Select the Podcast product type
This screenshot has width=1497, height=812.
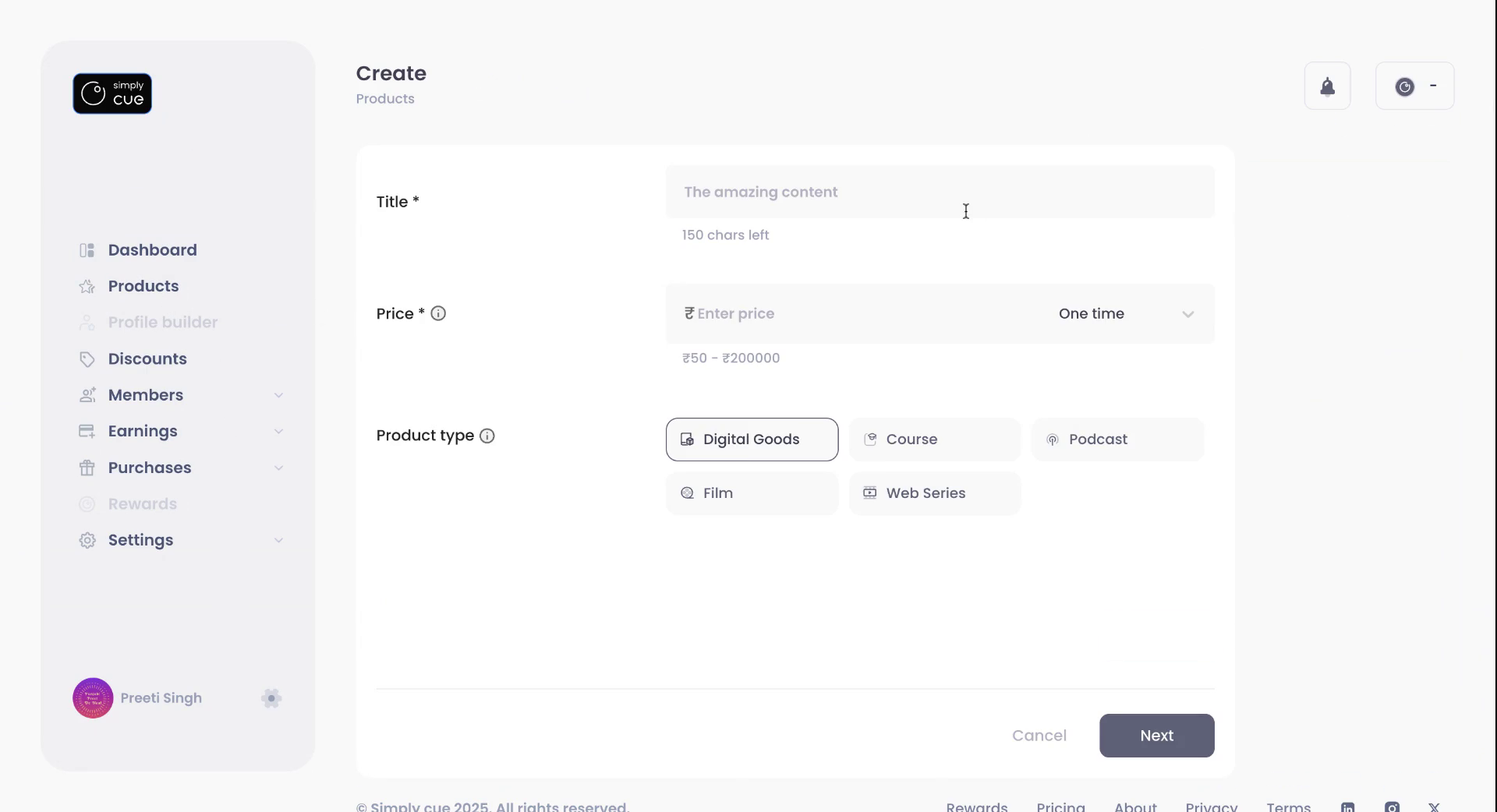pyautogui.click(x=1117, y=440)
